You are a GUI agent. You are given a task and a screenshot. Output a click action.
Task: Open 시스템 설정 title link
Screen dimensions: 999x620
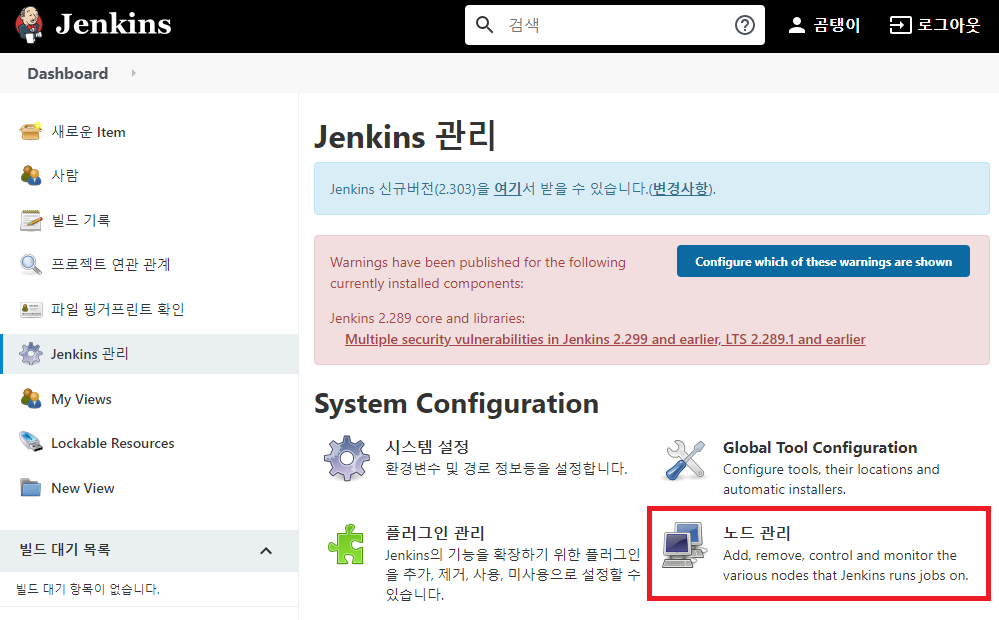pos(427,447)
